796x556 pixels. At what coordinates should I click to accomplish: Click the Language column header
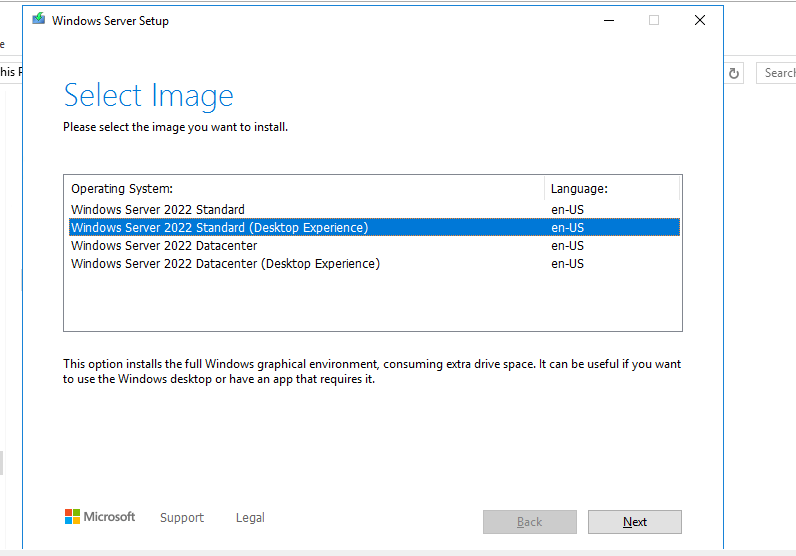point(579,188)
